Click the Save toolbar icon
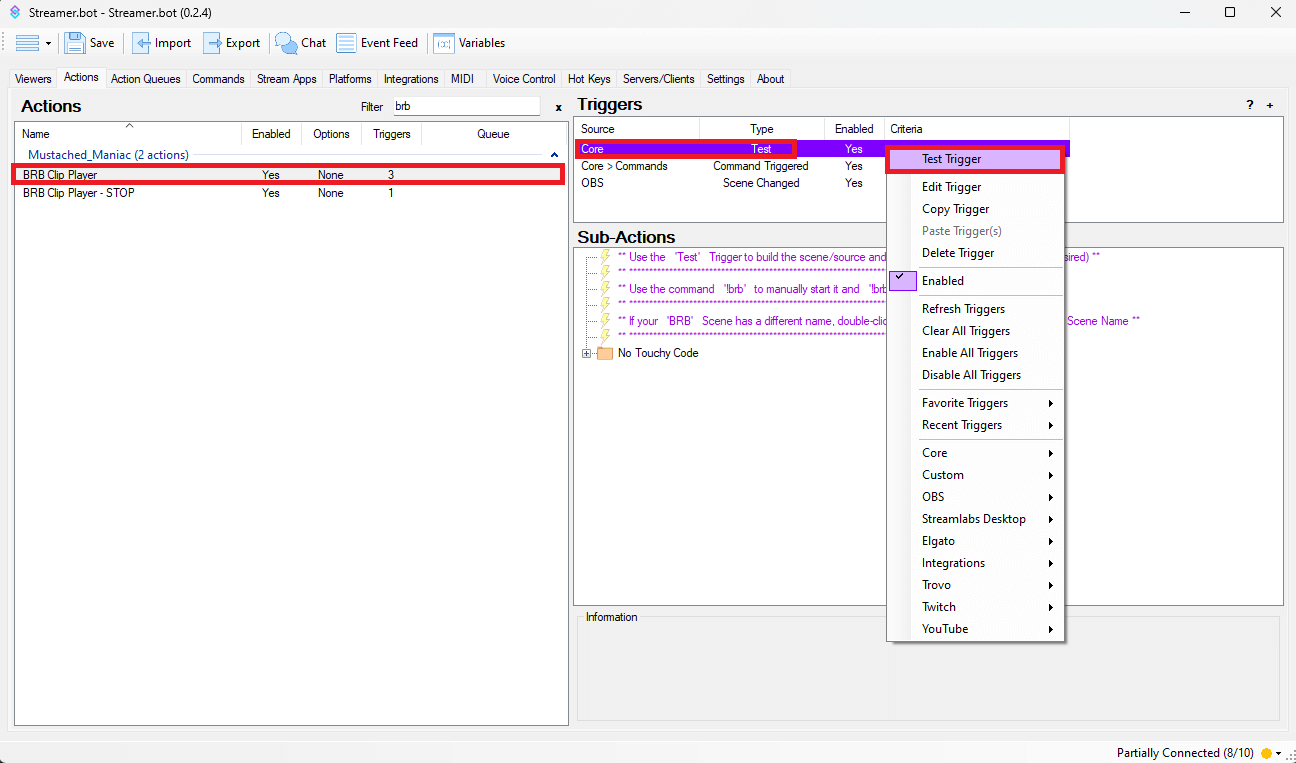 tap(75, 43)
